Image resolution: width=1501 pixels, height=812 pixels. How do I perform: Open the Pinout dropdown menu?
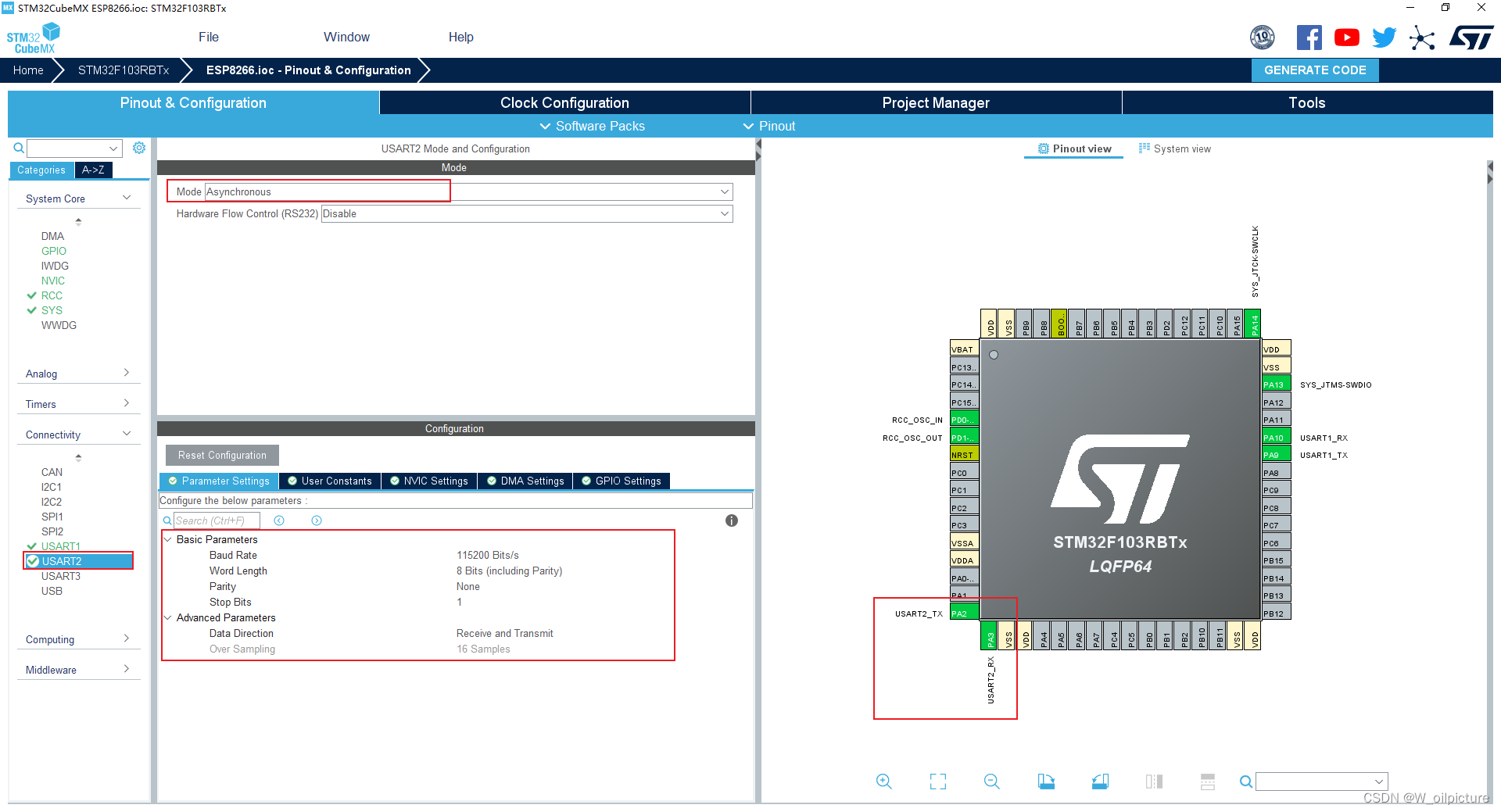point(768,126)
